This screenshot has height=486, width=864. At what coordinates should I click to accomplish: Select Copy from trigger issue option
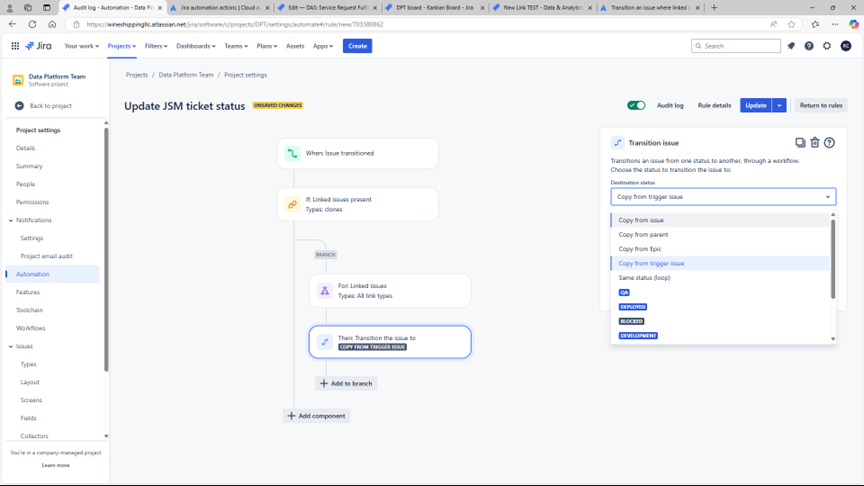tap(720, 263)
